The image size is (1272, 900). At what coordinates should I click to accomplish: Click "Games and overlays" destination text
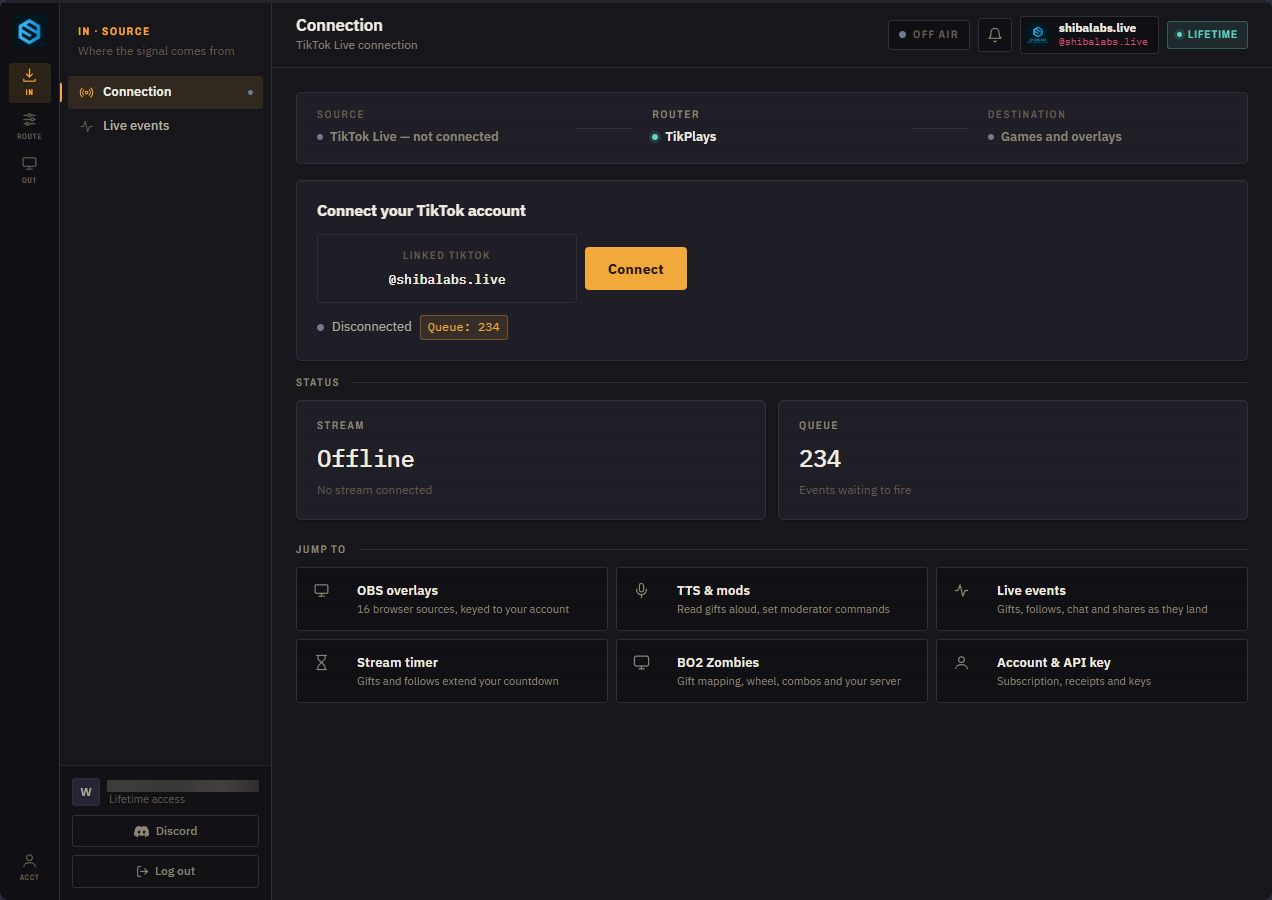click(x=1061, y=137)
